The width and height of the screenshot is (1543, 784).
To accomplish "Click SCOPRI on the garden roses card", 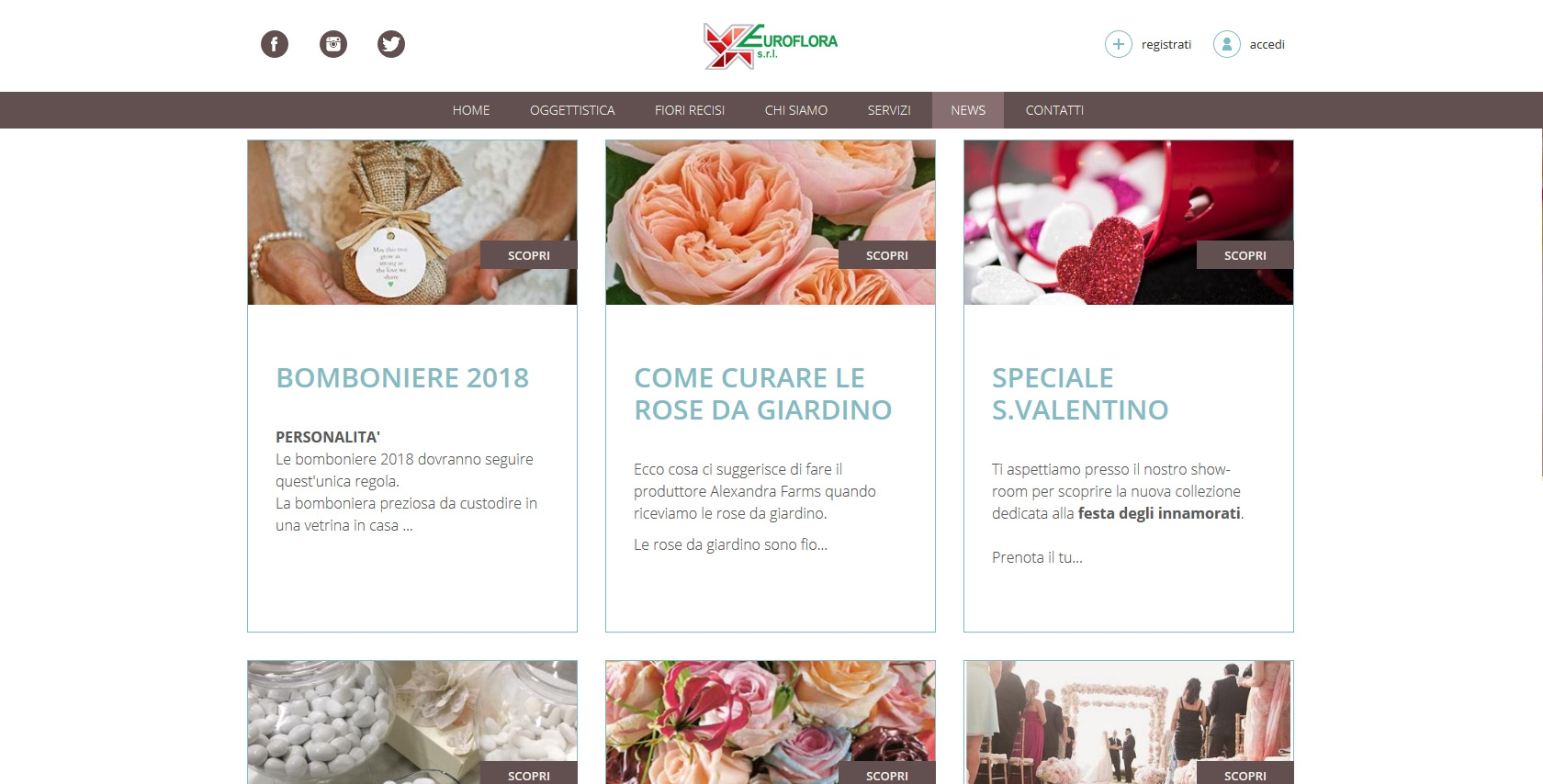I will pos(887,255).
